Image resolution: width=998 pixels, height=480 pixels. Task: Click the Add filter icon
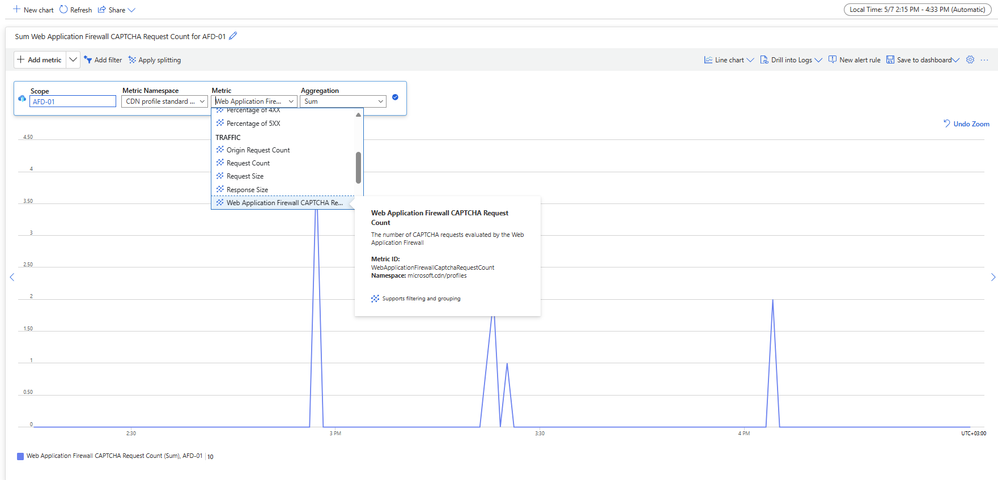tap(88, 60)
